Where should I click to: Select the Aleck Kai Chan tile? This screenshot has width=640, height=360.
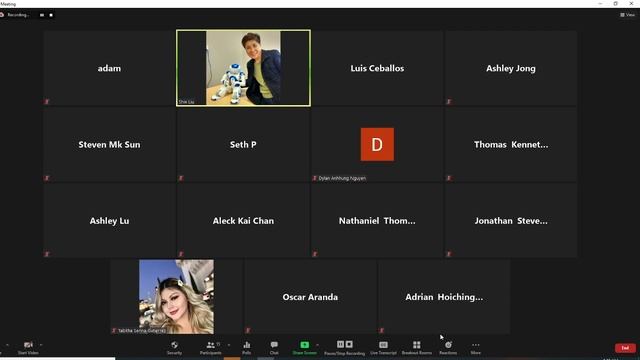click(243, 221)
